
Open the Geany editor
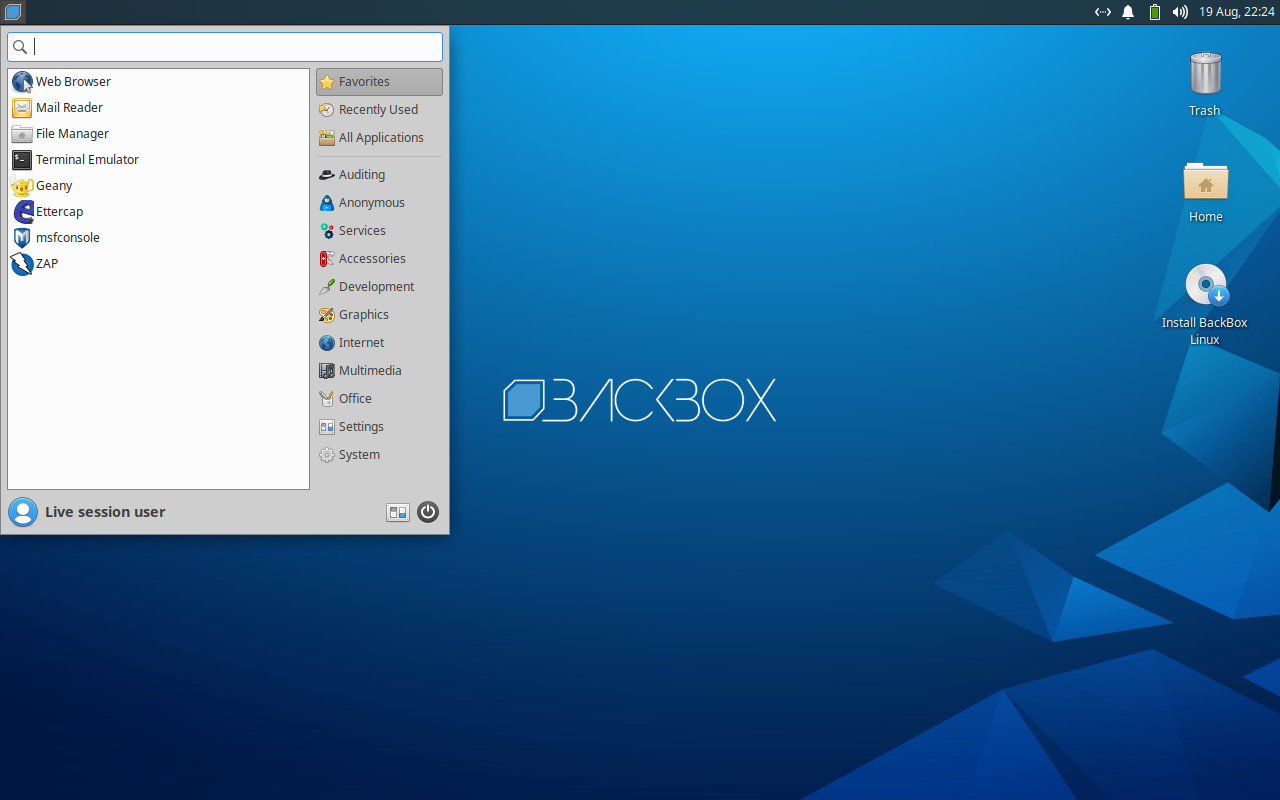[53, 185]
